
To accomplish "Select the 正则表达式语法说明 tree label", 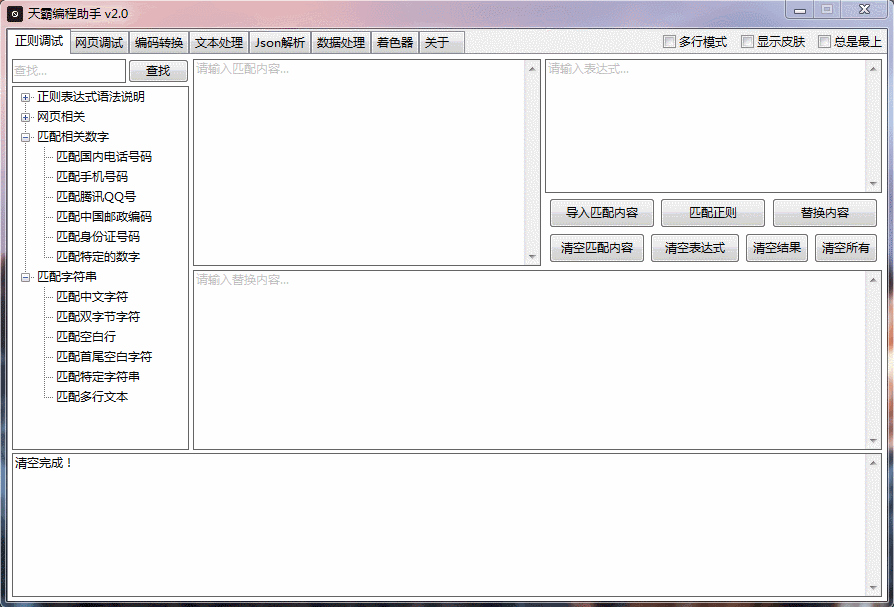I will pyautogui.click(x=91, y=97).
